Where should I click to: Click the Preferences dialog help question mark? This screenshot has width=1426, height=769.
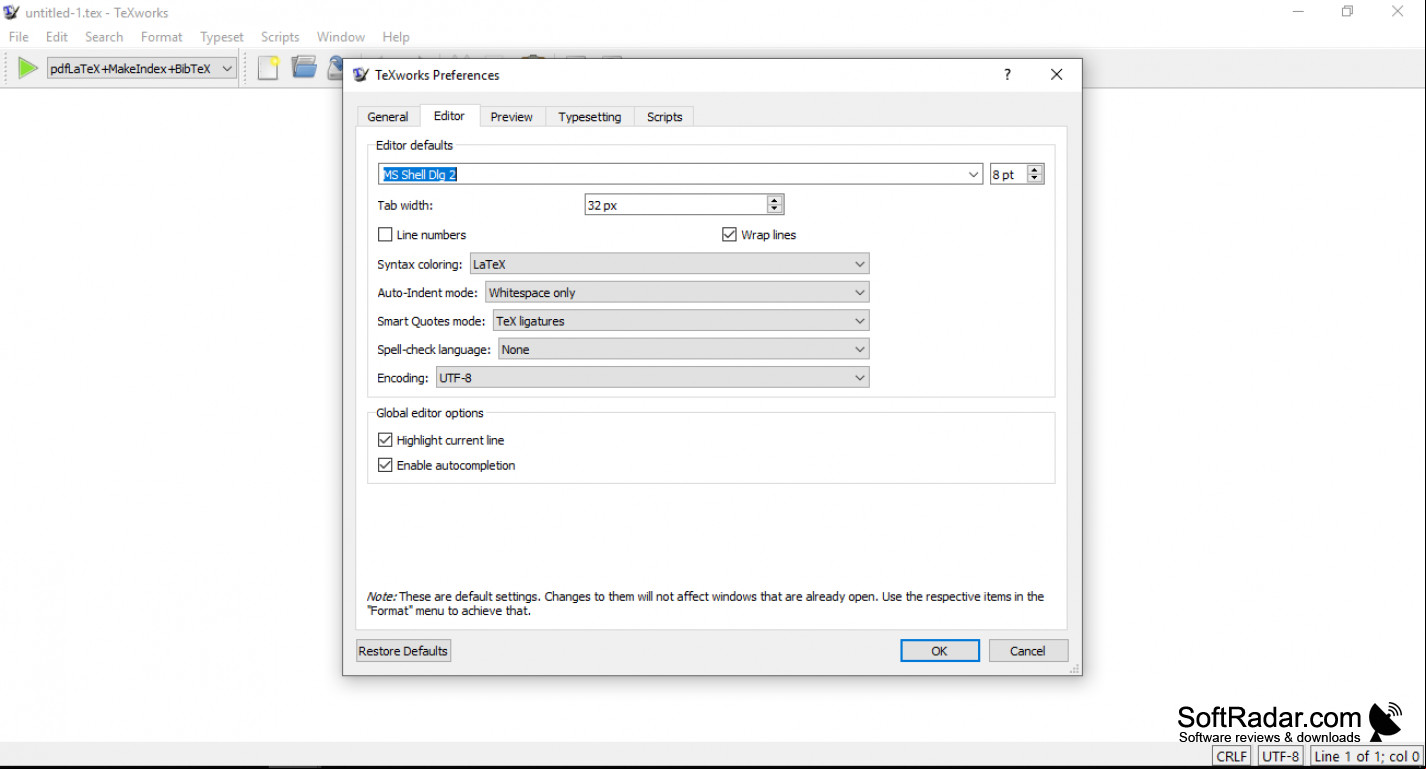(1007, 74)
